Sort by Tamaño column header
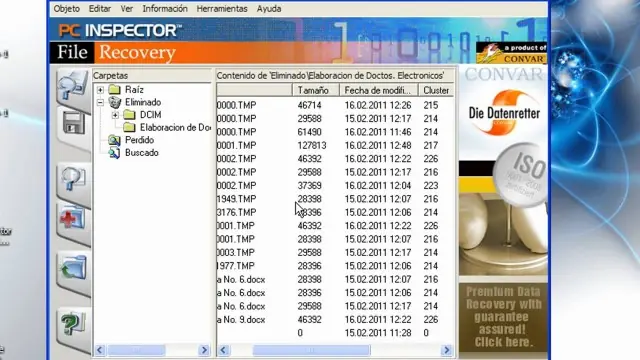Screen dimensions: 640x360 [316, 90]
